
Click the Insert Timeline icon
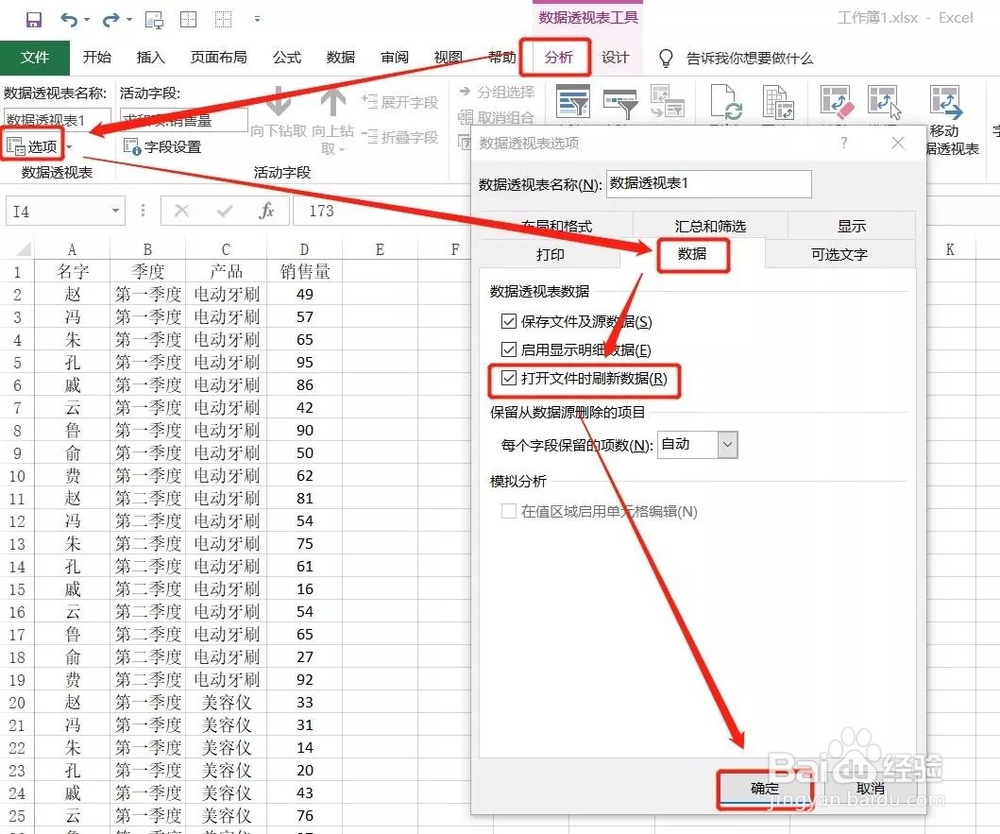click(x=621, y=103)
